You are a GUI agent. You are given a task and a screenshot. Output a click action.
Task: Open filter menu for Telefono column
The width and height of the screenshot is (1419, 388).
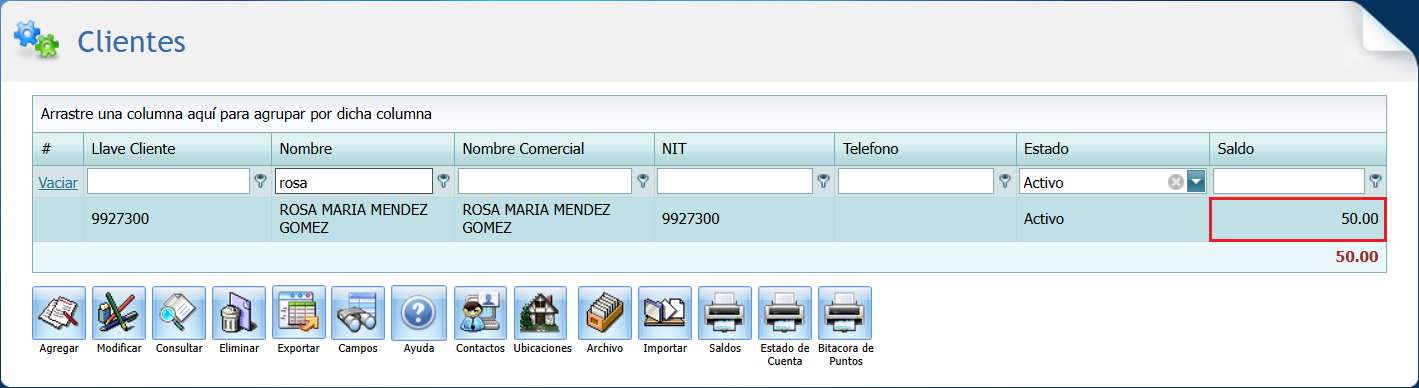click(x=1004, y=181)
